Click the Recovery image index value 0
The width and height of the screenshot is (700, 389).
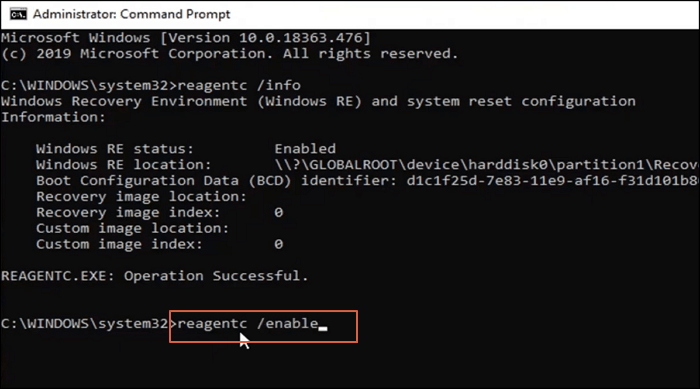pos(279,213)
